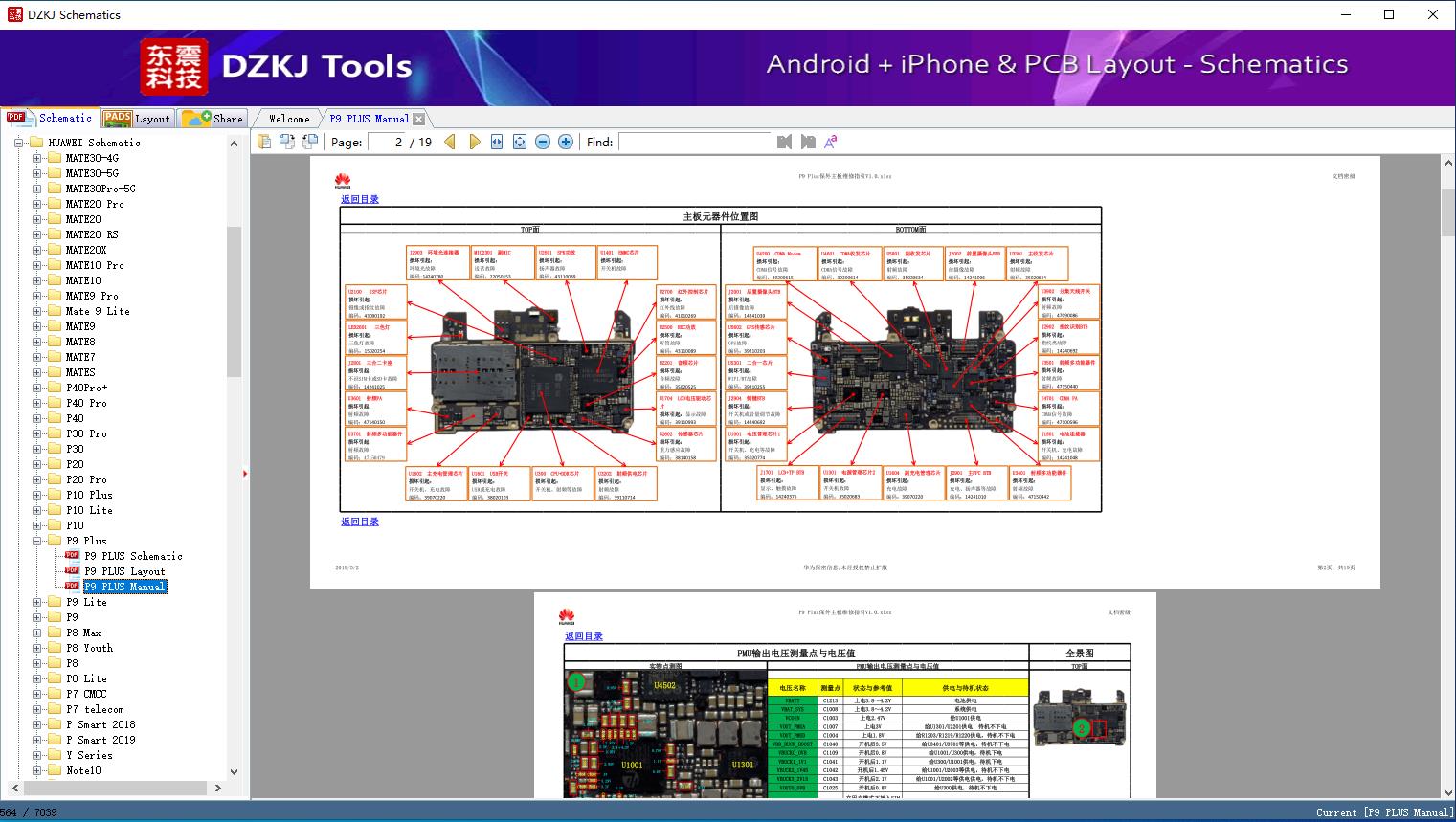
Task: Click the MATE30-4G folder icon
Action: point(55,158)
